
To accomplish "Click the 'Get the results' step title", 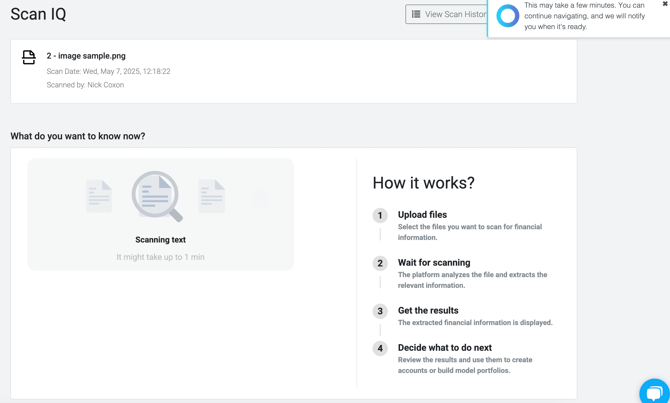I will pos(428,311).
